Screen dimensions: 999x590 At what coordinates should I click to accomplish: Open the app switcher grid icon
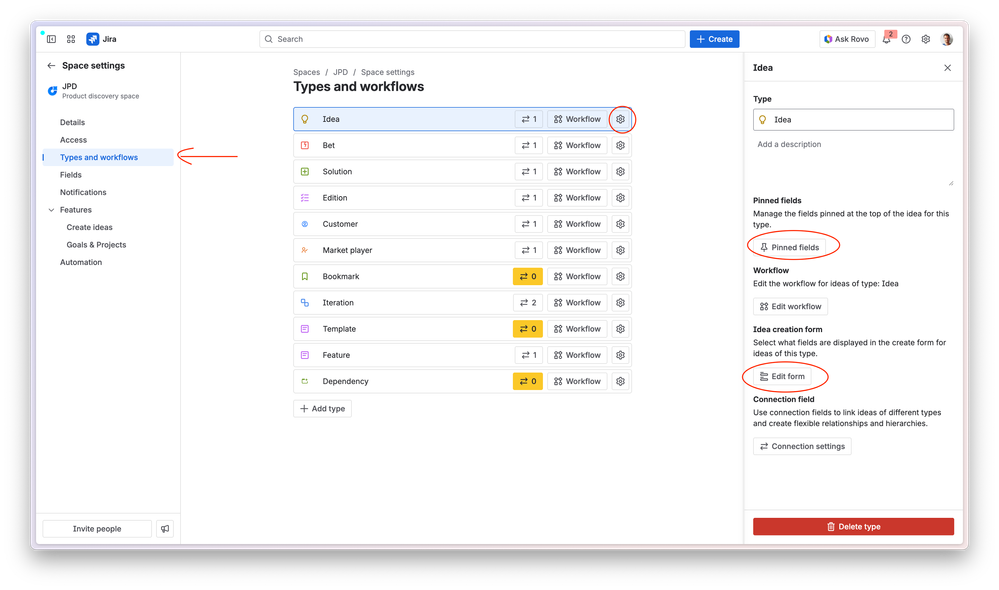[71, 39]
